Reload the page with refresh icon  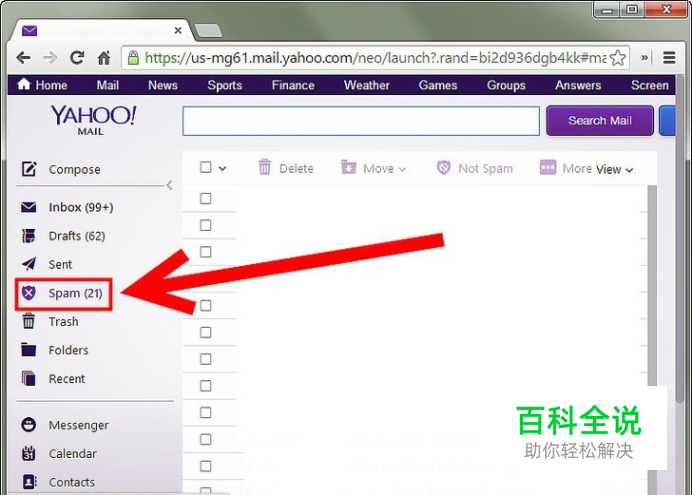tap(77, 57)
